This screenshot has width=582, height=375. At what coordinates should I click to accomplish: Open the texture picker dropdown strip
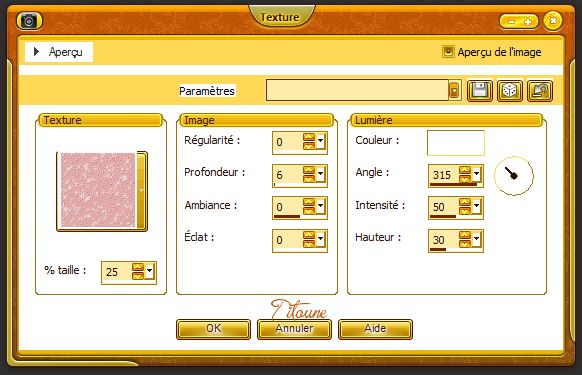pos(141,190)
